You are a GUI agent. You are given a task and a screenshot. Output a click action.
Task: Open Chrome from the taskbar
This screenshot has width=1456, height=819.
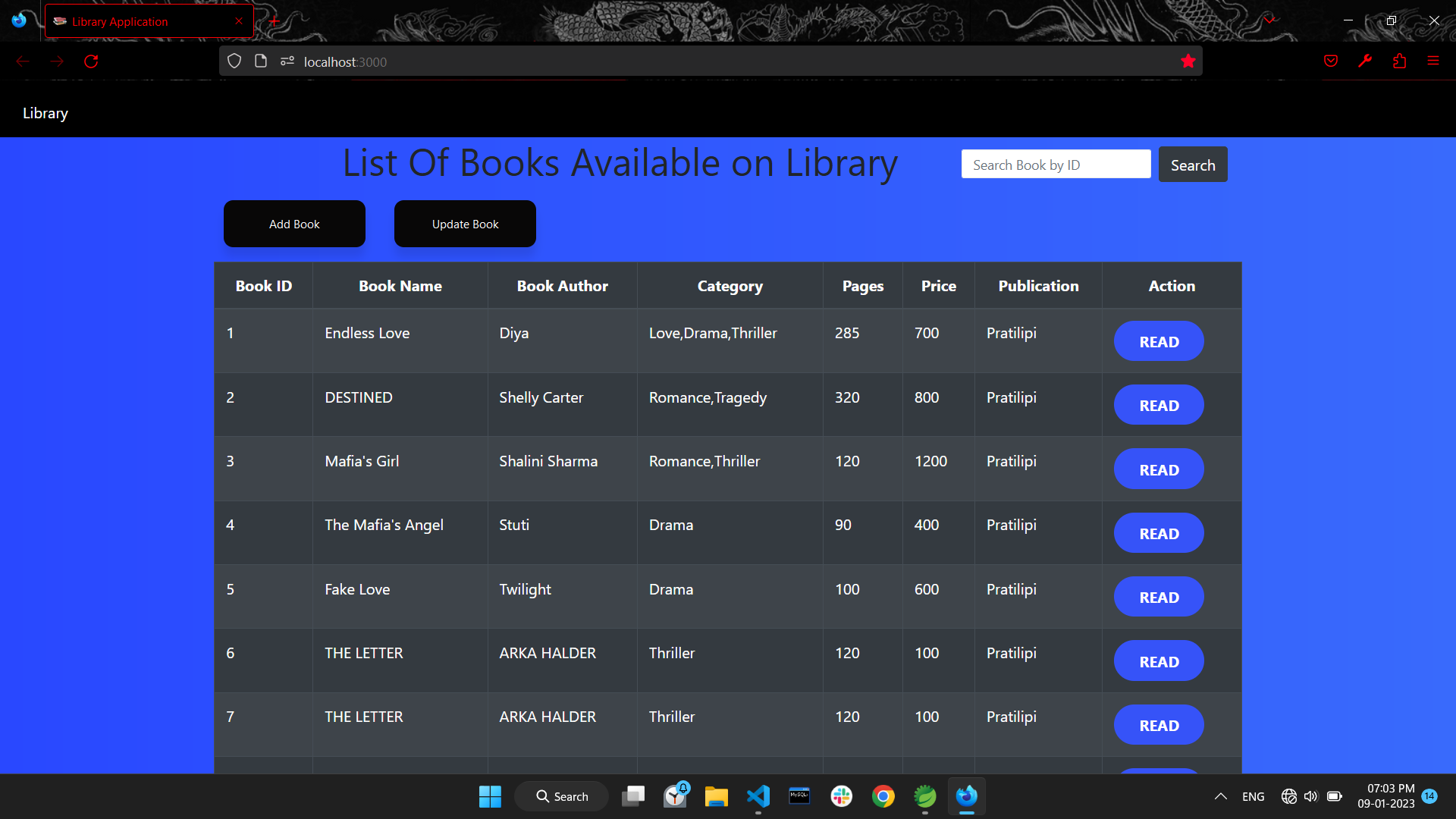883,796
